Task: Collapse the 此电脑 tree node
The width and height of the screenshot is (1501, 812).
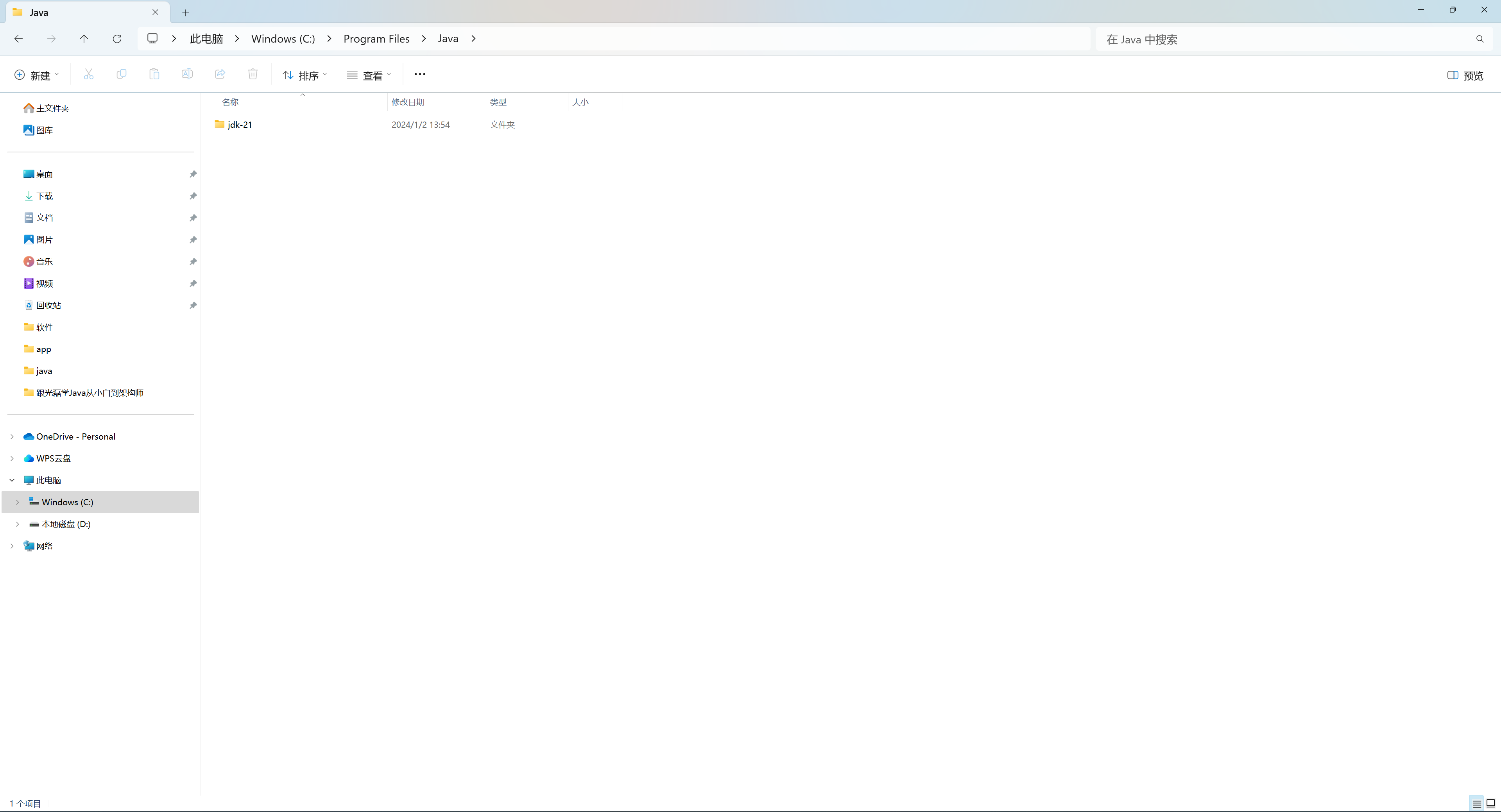Action: point(12,480)
